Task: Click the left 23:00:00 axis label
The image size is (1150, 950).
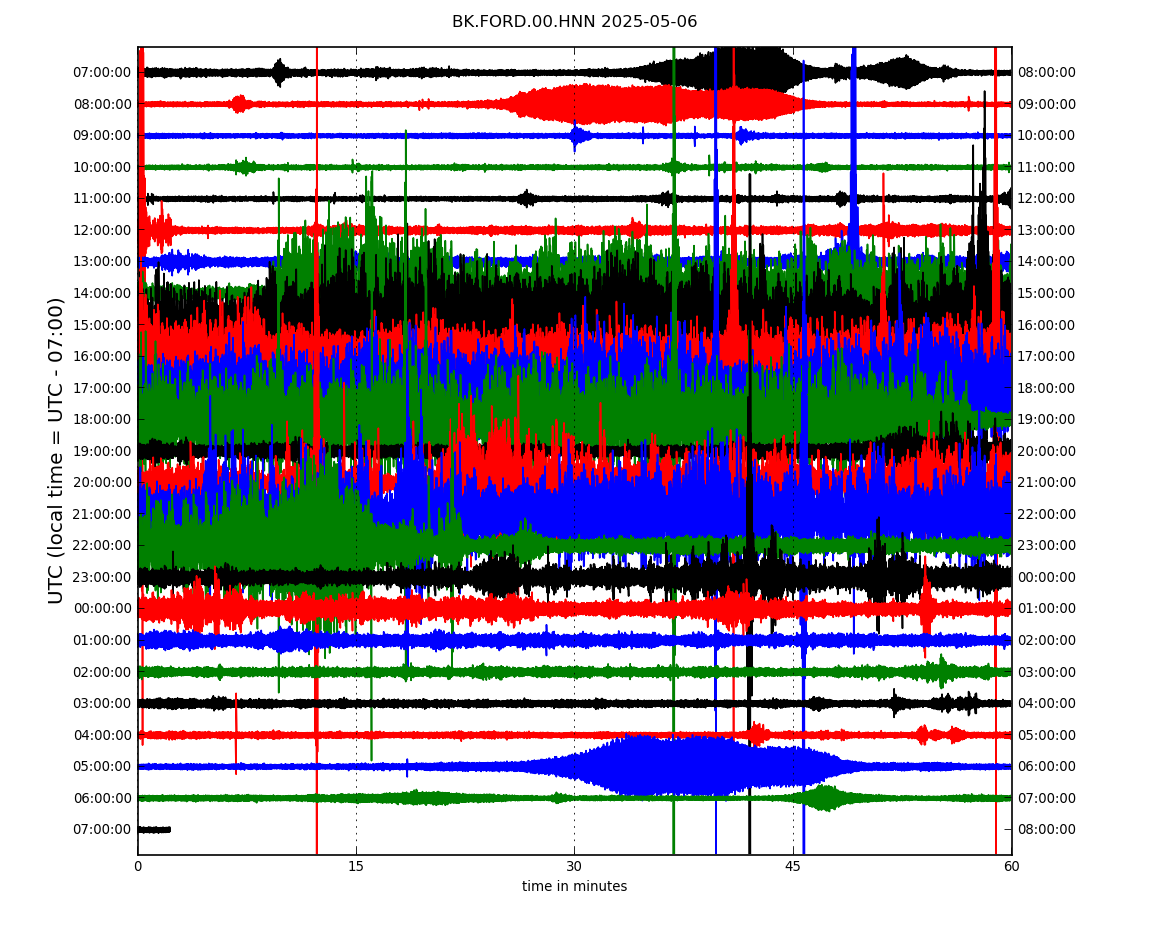Action: (x=102, y=577)
